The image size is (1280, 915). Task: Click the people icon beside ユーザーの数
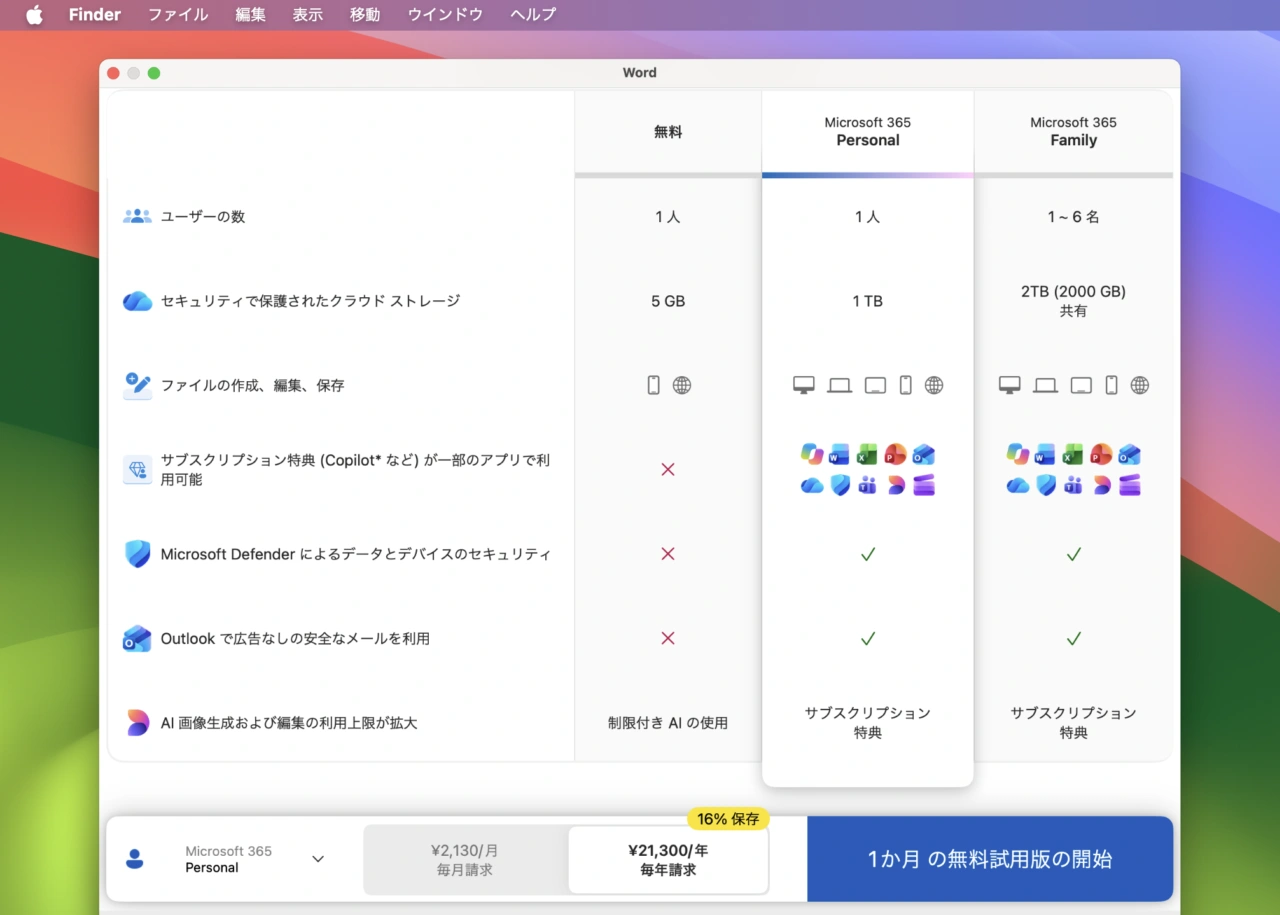(x=137, y=216)
